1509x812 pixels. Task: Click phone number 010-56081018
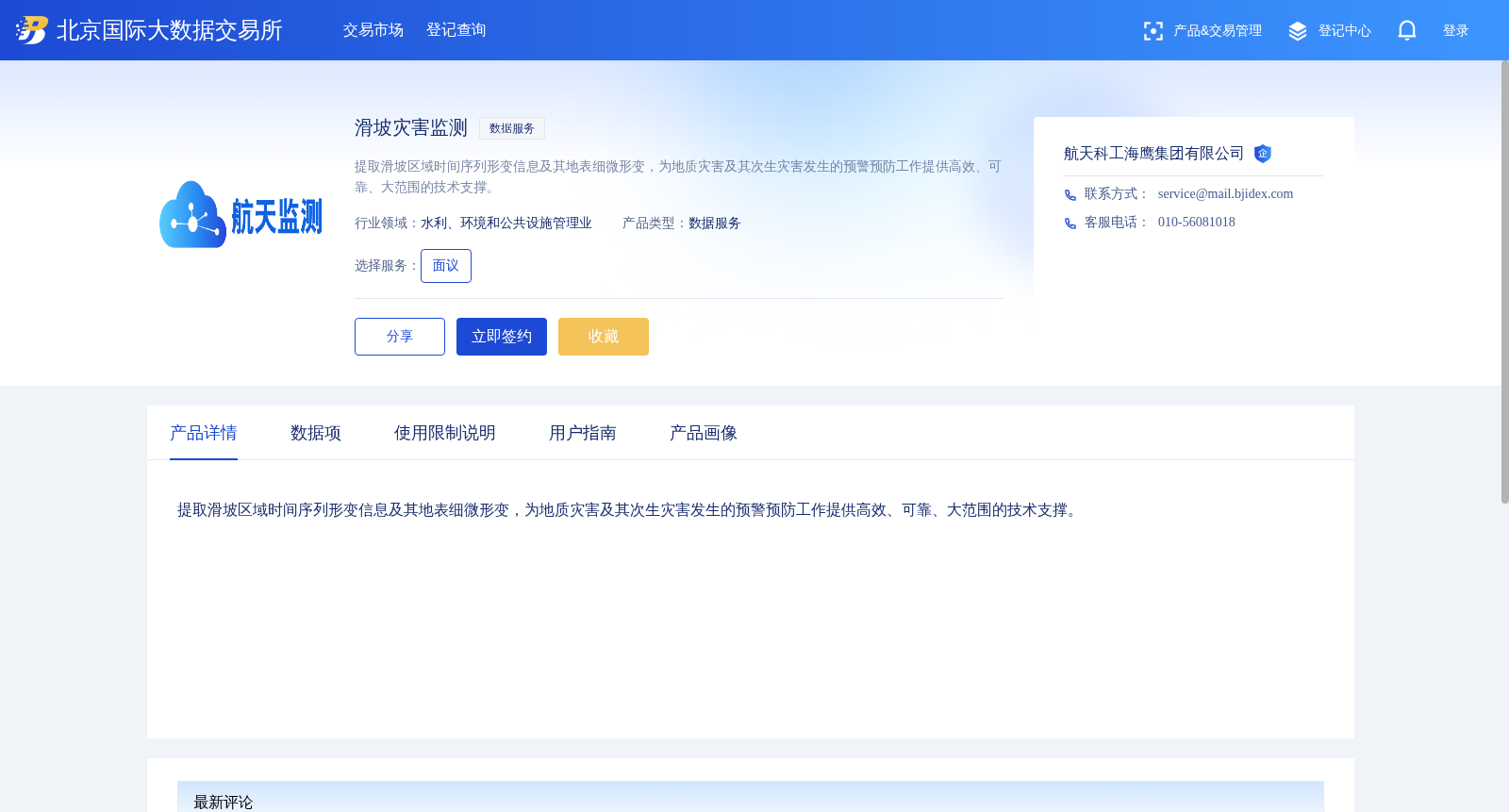1196,223
